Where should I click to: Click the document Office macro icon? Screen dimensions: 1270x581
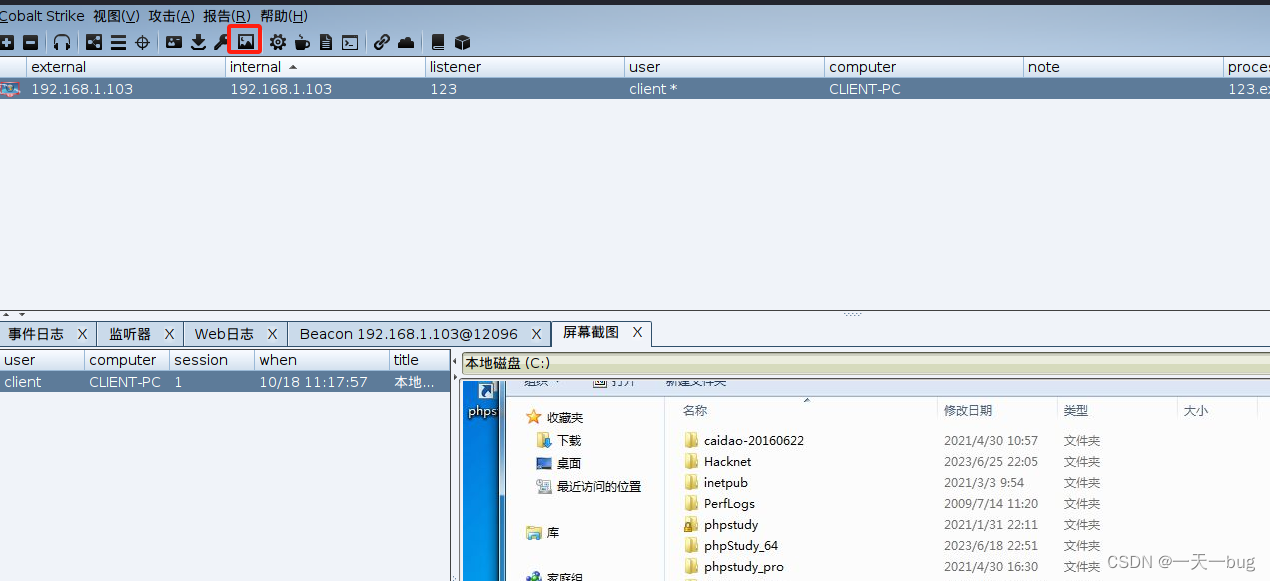click(x=326, y=42)
